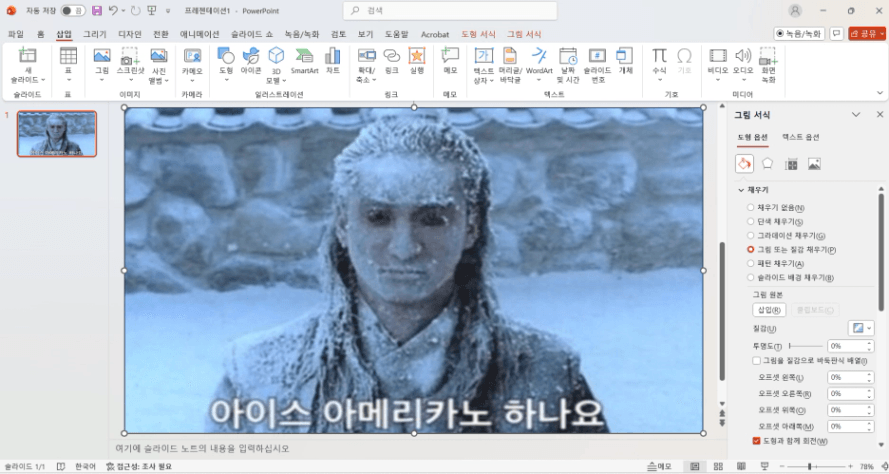Insert a table with the 표 icon

coord(68,56)
